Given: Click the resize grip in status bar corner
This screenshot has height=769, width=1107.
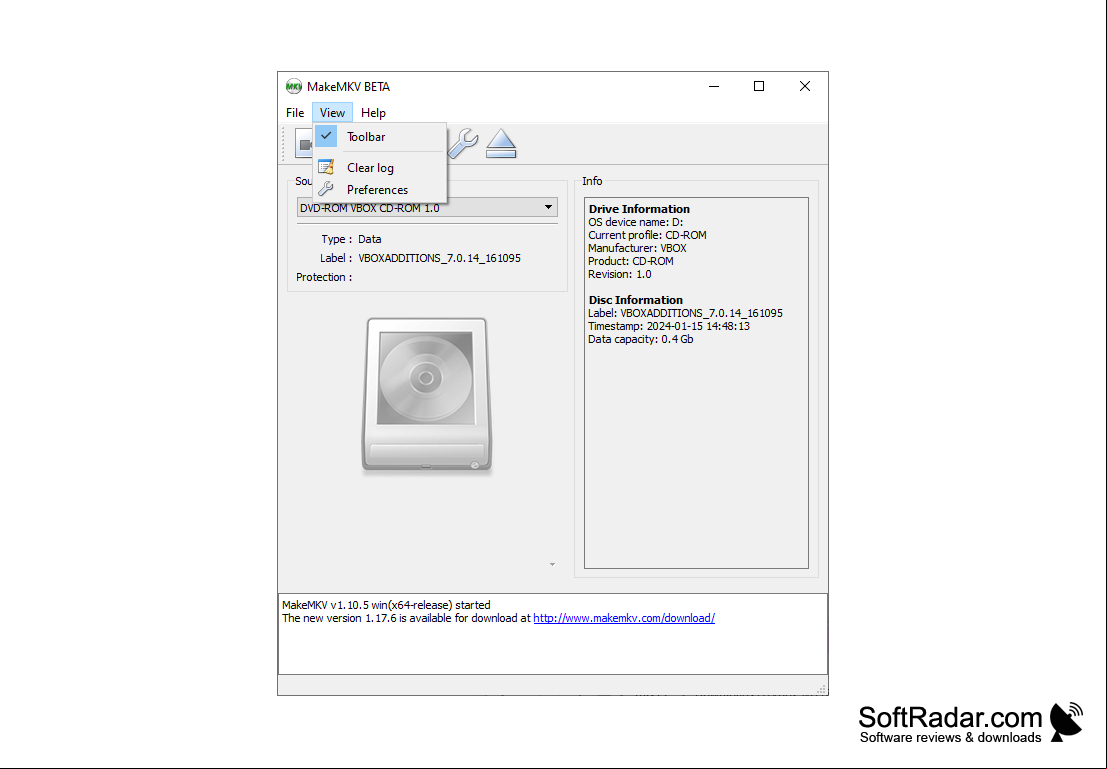Looking at the screenshot, I should [821, 688].
